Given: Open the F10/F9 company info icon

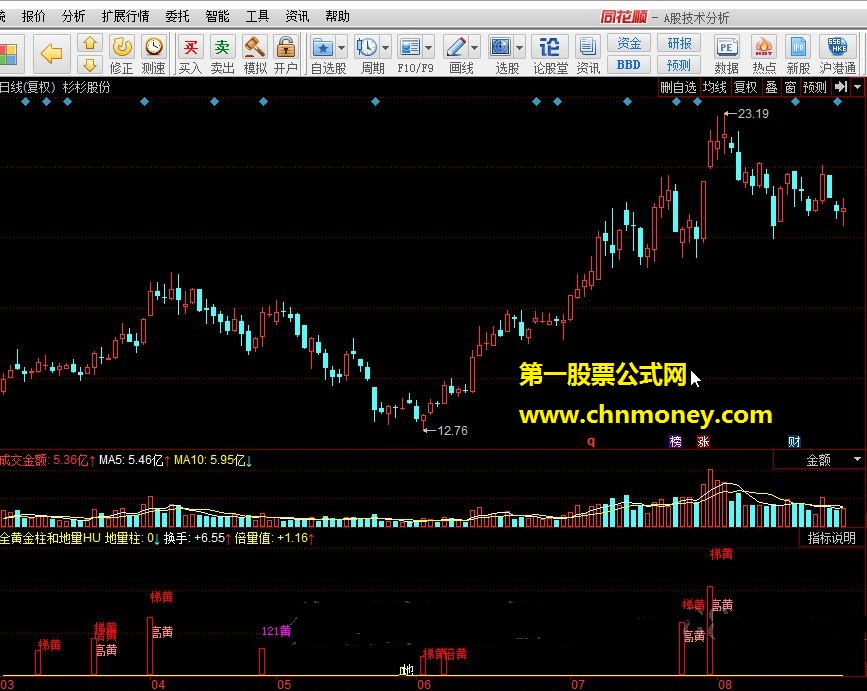Looking at the screenshot, I should coord(410,48).
